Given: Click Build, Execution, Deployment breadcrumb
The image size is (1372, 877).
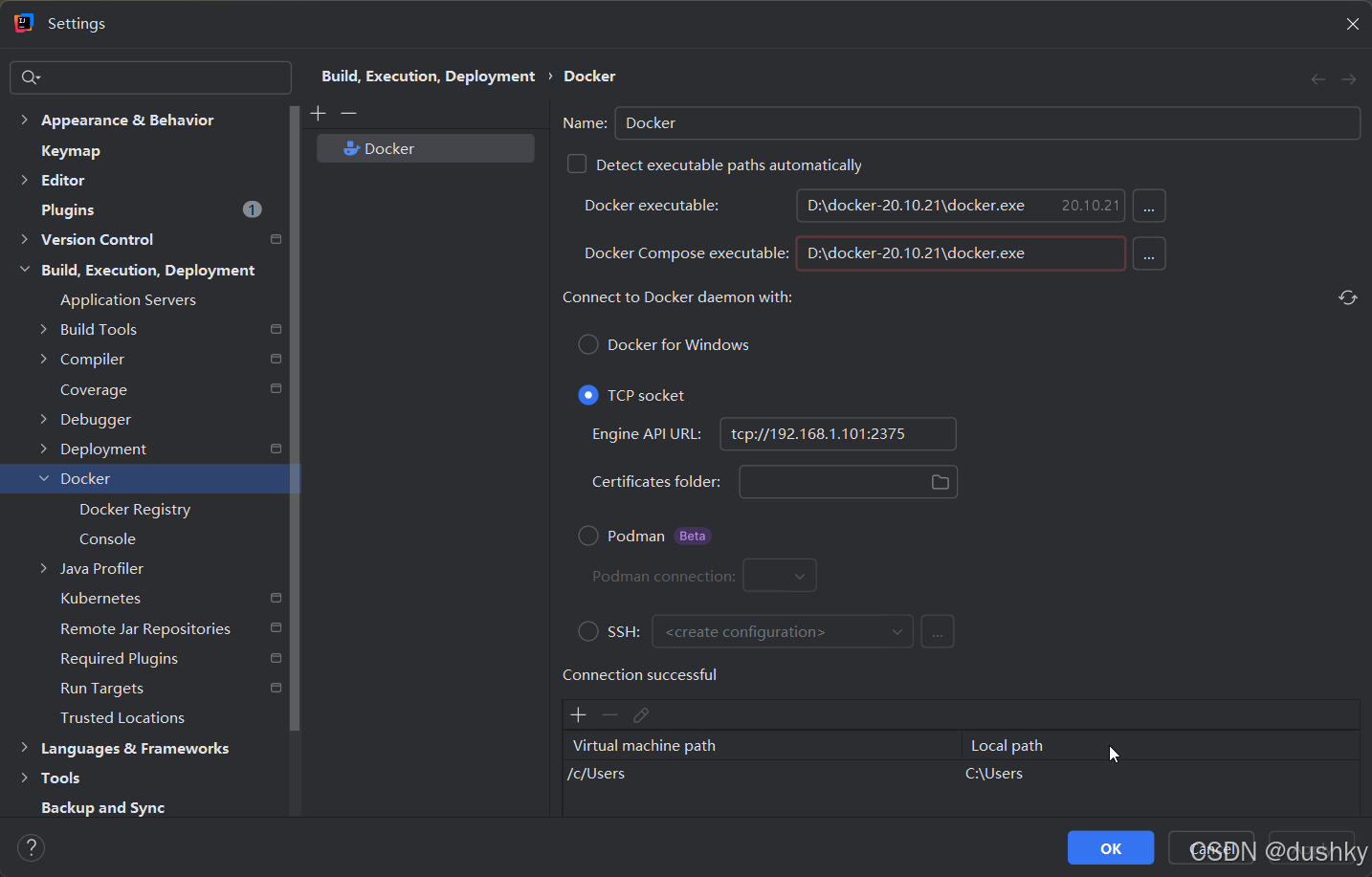Looking at the screenshot, I should click(x=429, y=76).
